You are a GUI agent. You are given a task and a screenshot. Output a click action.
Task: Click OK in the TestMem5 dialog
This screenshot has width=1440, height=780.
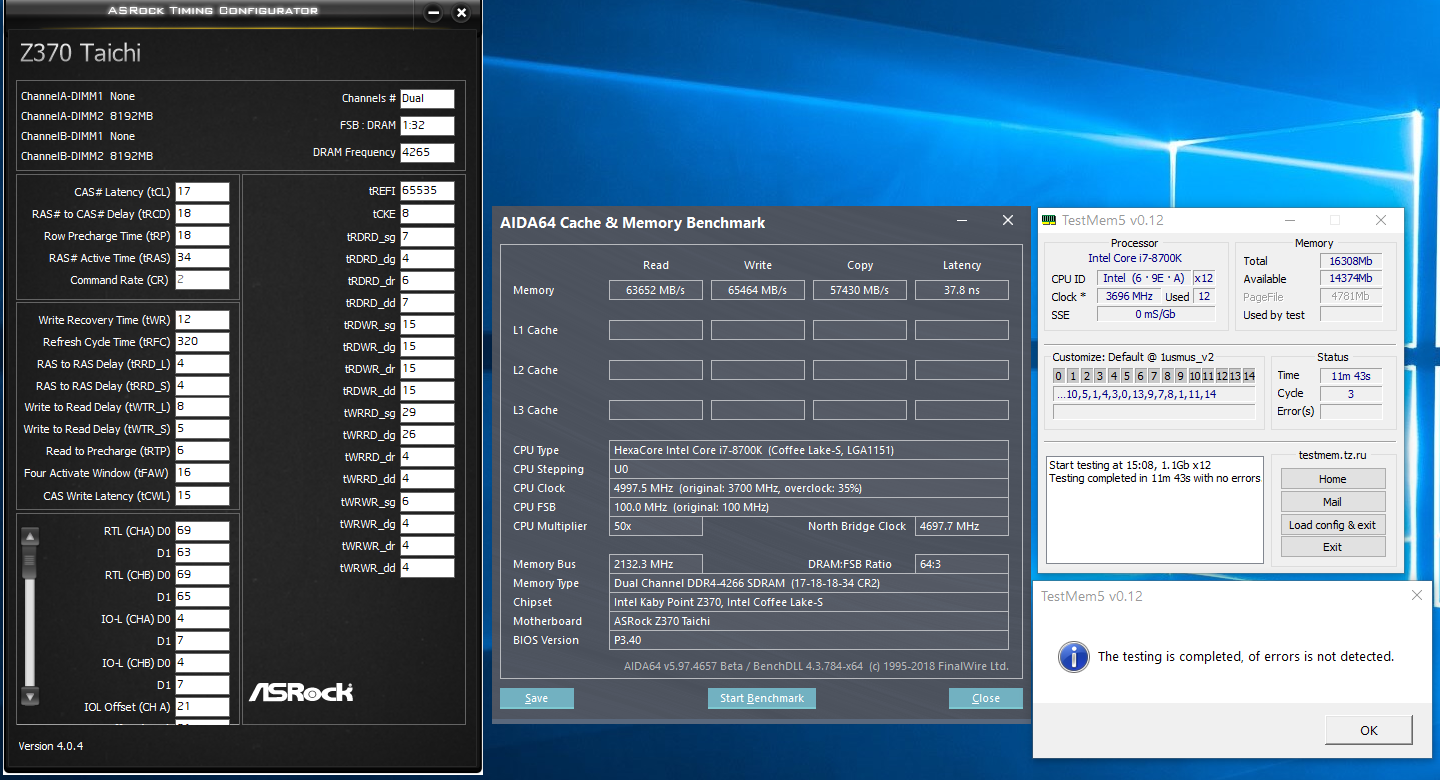[x=1369, y=730]
